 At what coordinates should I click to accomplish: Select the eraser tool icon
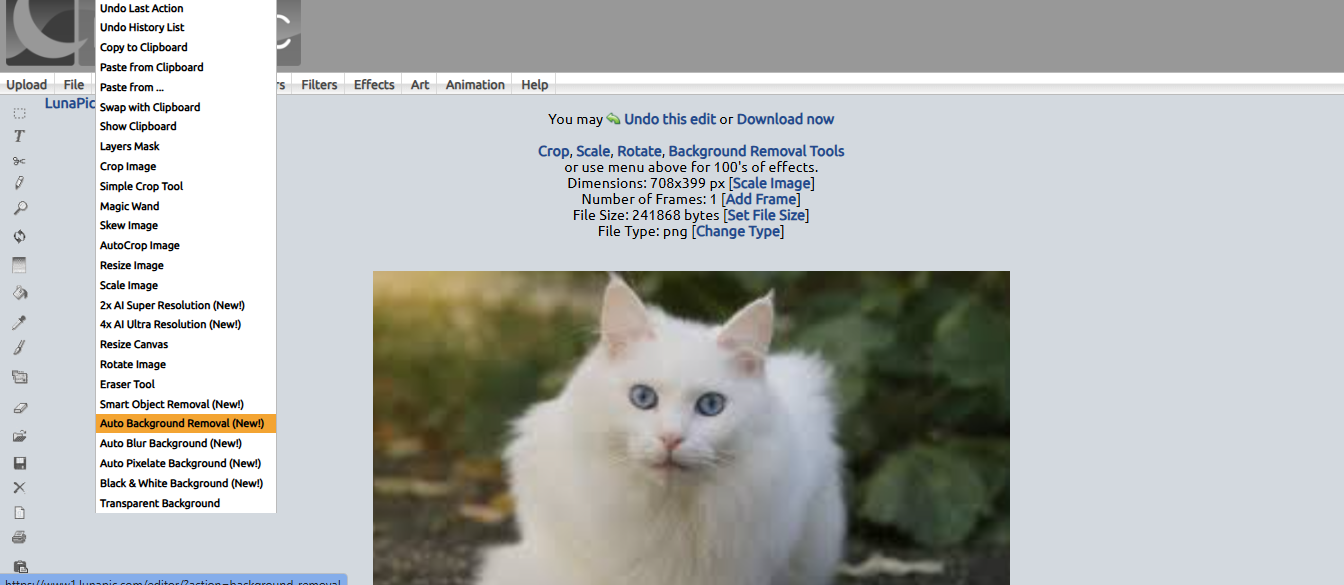coord(19,407)
